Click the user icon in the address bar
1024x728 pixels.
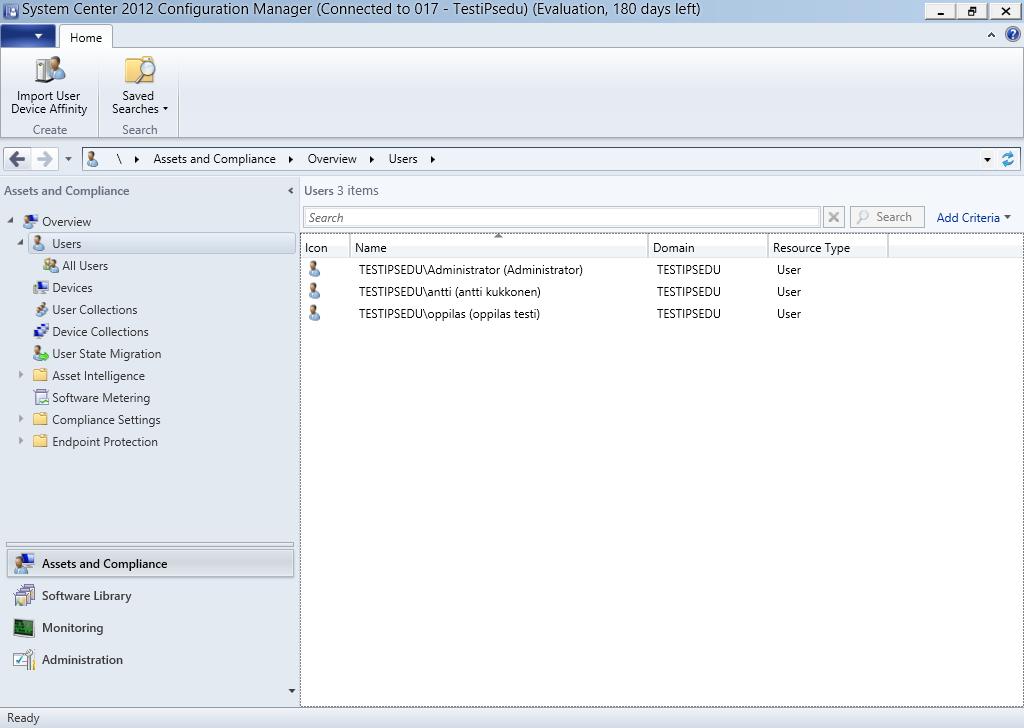93,159
